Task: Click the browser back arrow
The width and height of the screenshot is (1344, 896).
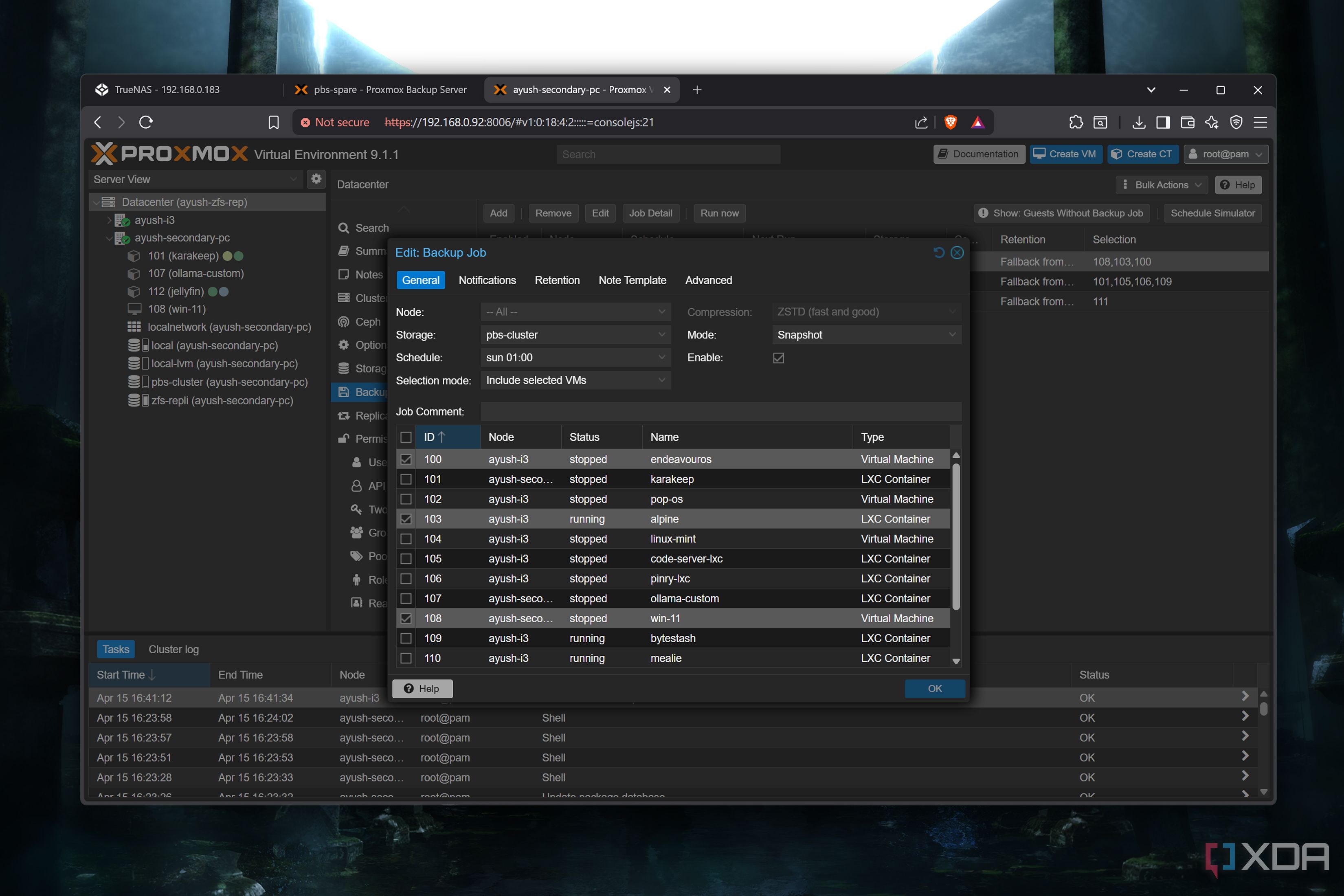Action: [98, 122]
